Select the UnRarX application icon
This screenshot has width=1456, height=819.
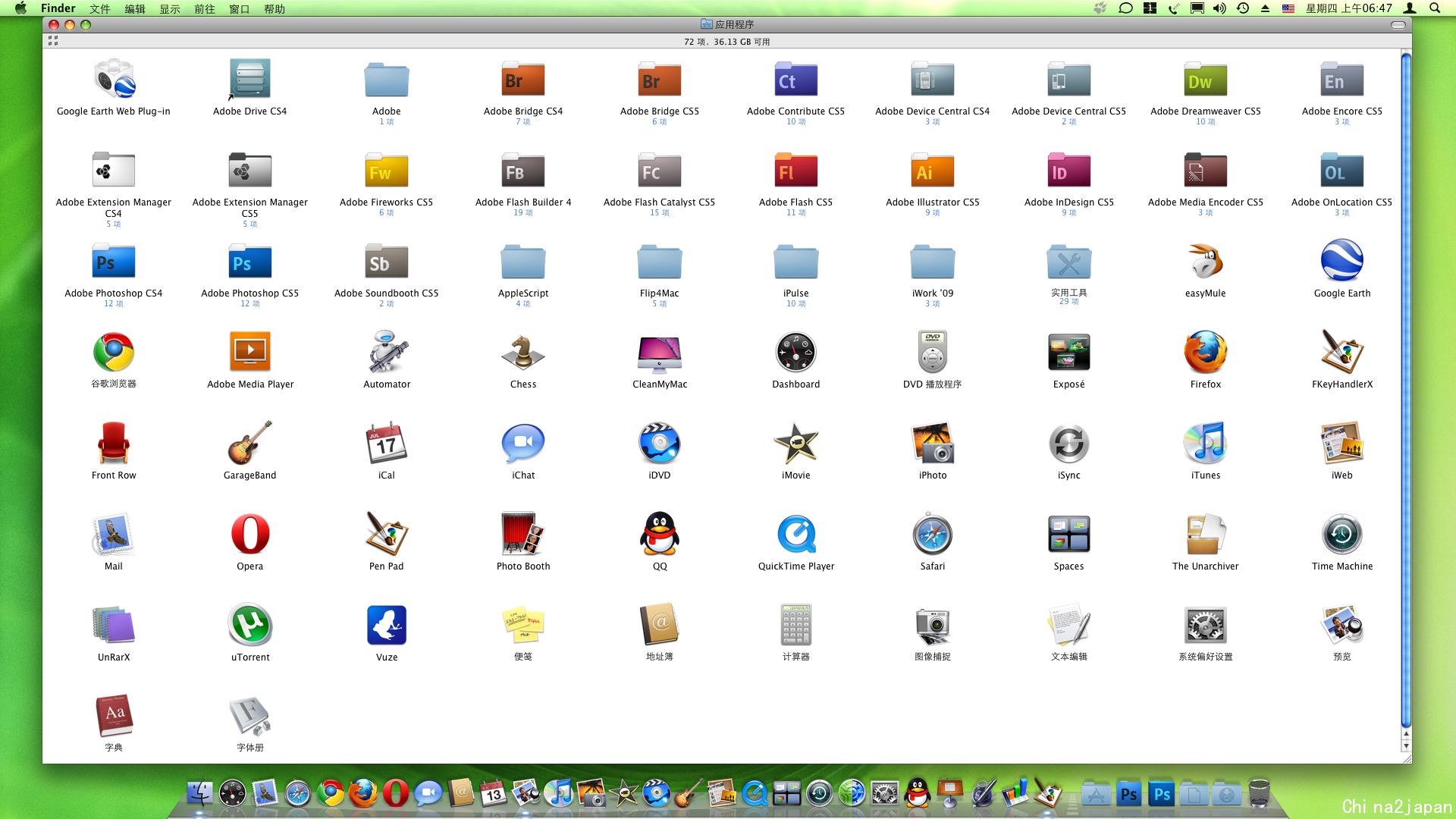click(114, 625)
